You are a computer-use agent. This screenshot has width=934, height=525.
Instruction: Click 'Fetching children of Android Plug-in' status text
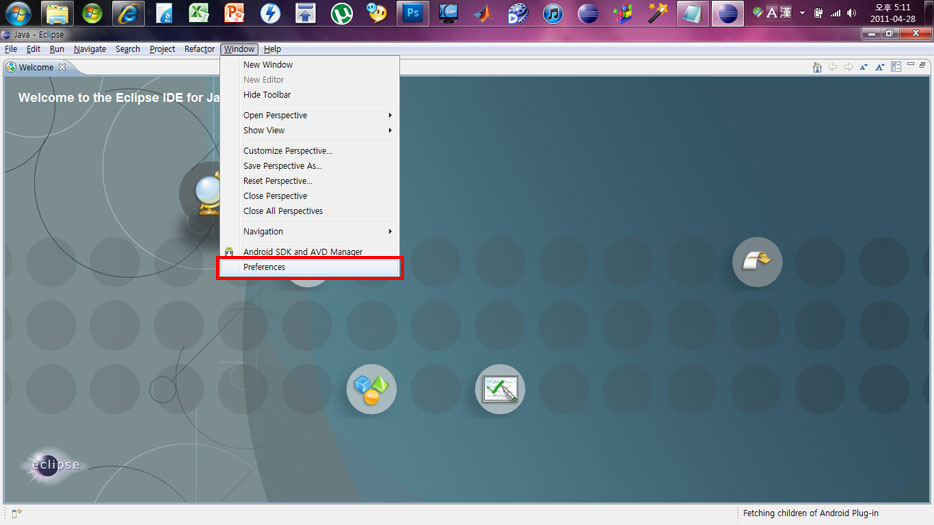[810, 513]
